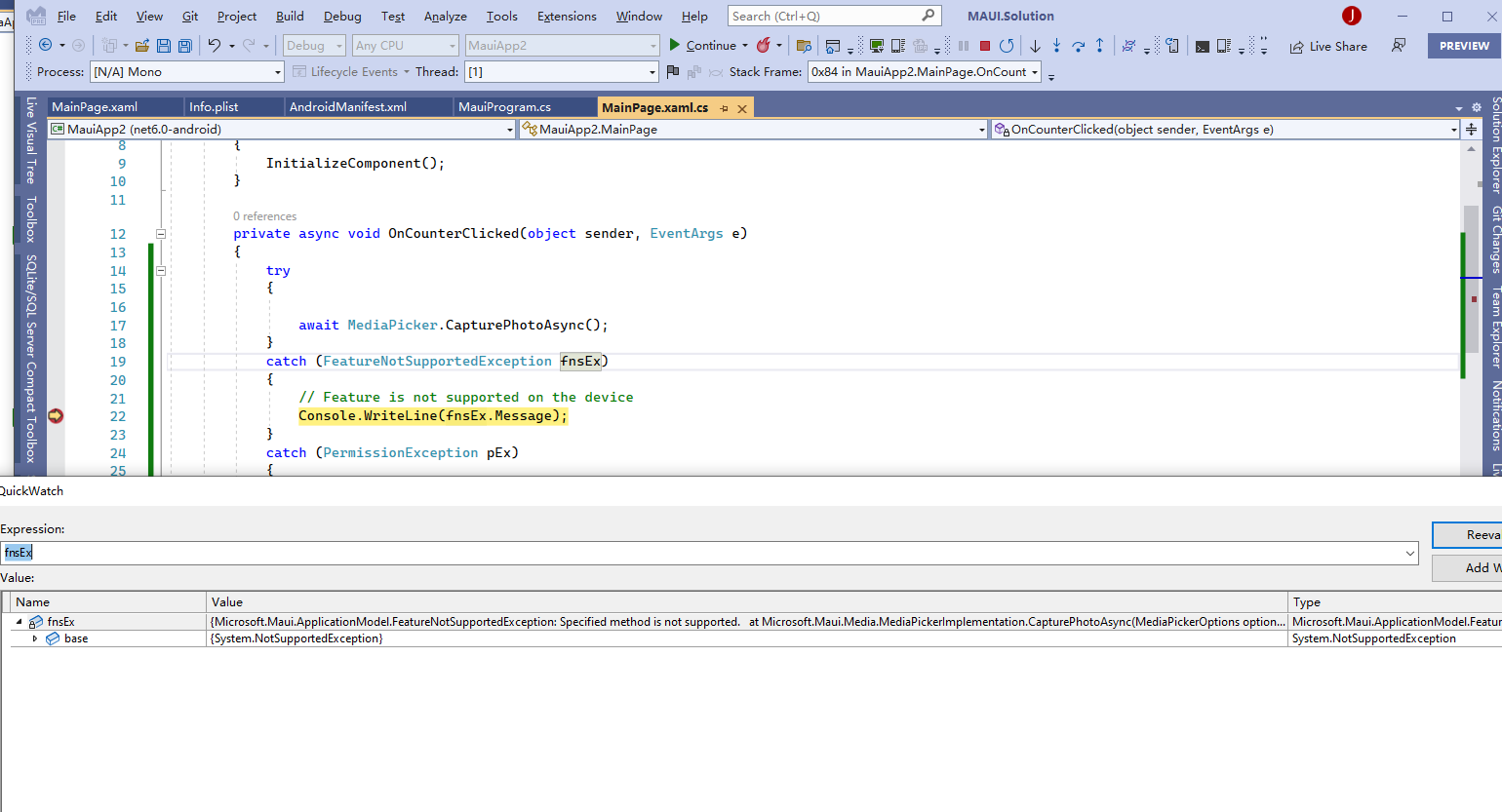Click the PREVIEW button
This screenshot has width=1502, height=812.
[1464, 46]
